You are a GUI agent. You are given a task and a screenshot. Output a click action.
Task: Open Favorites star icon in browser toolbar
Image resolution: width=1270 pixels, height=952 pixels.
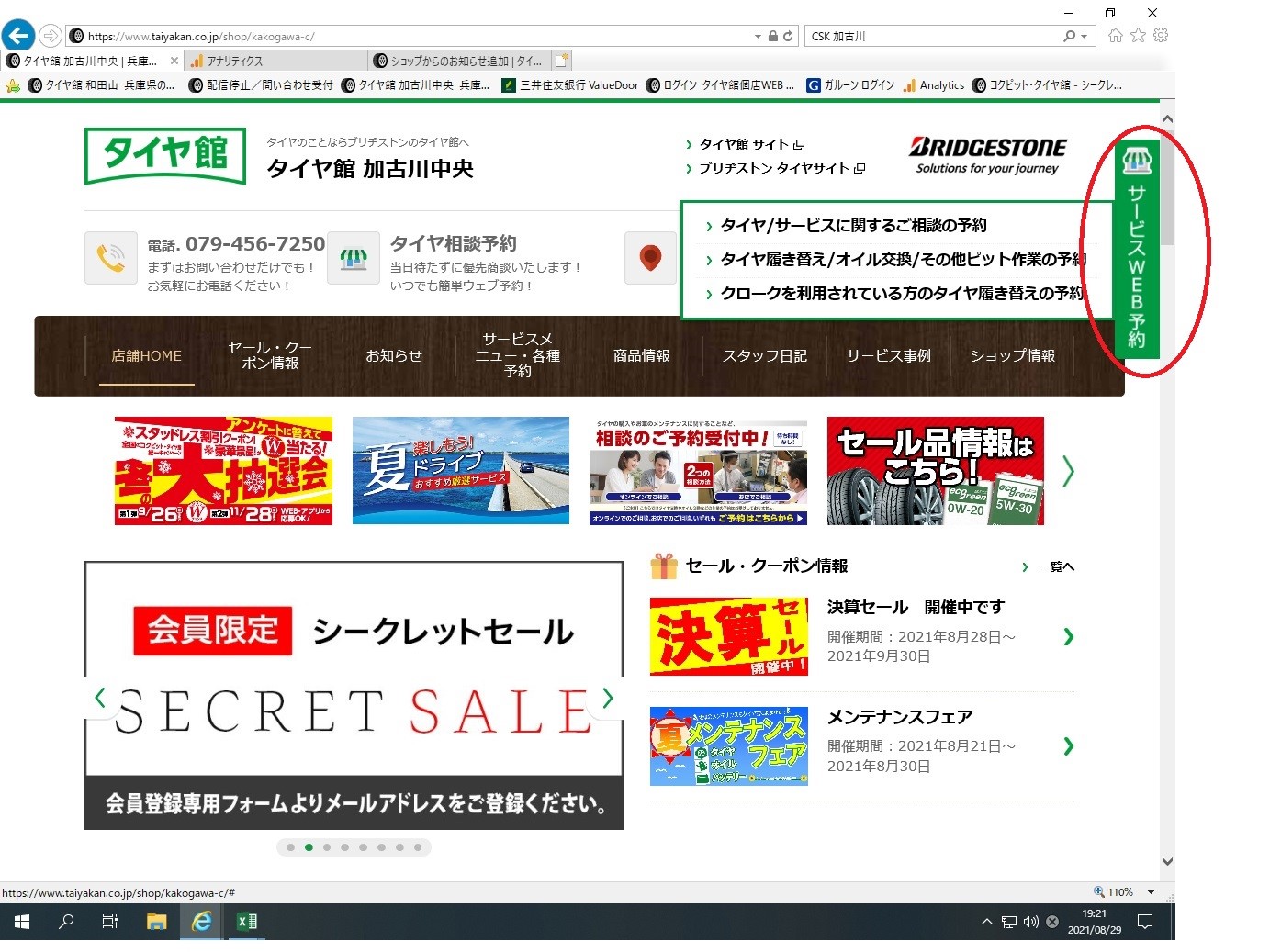pyautogui.click(x=1138, y=36)
